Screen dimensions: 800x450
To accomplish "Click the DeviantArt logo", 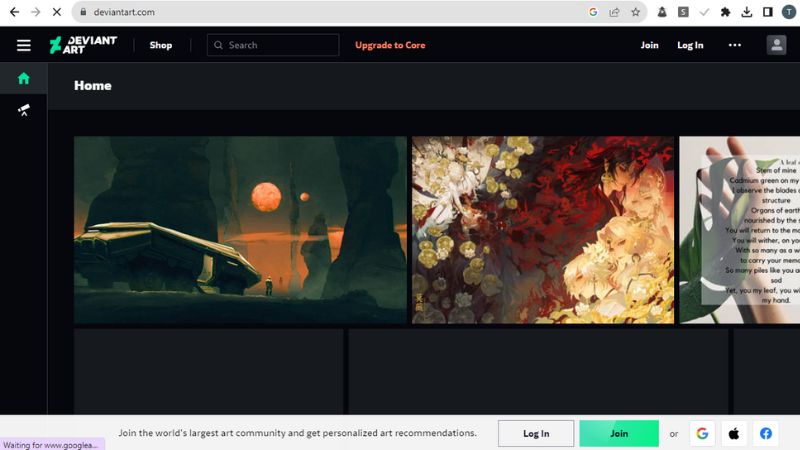I will coord(83,45).
